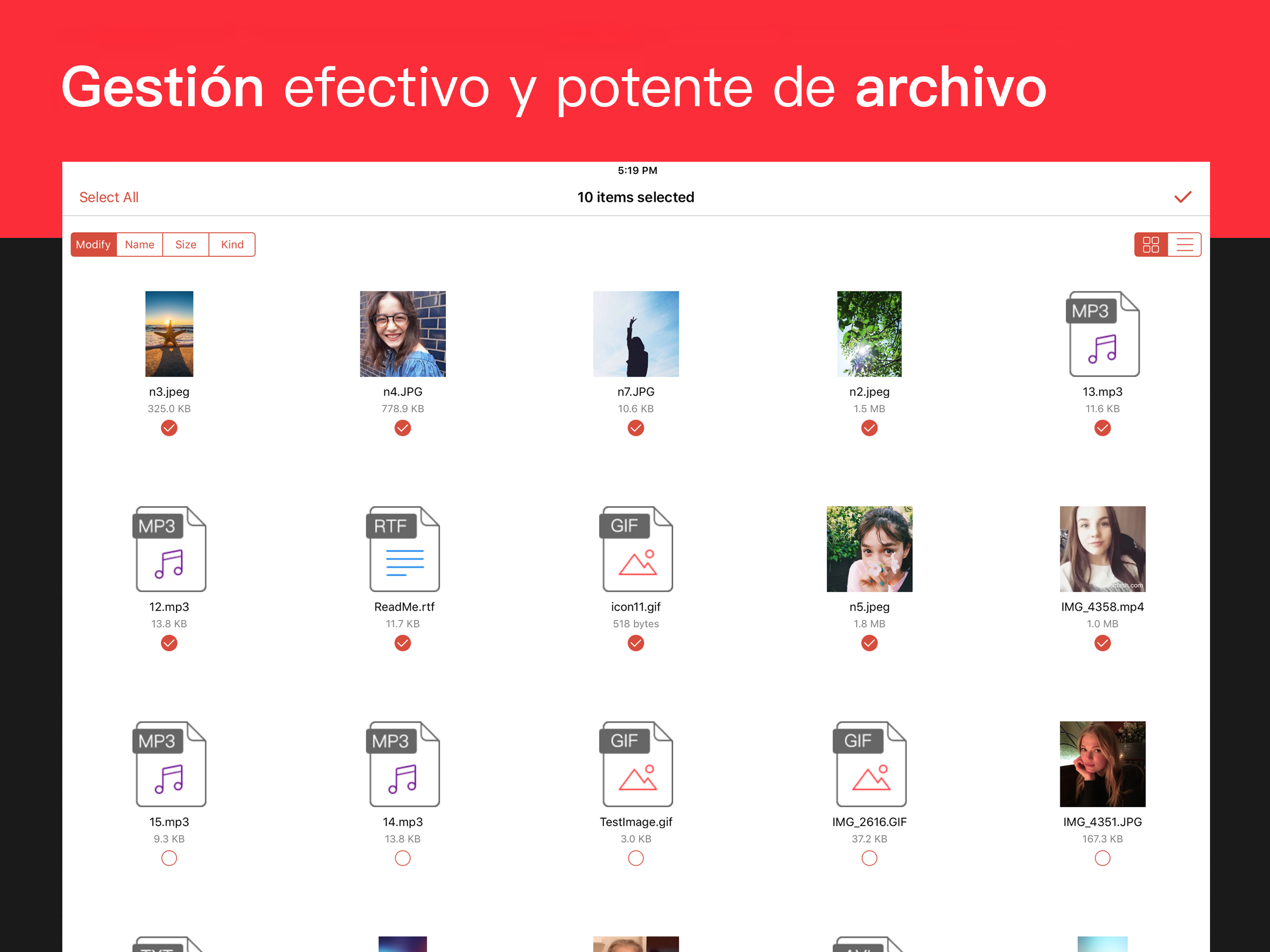1270x952 pixels.
Task: Click the "n4.JPG" file name
Action: point(403,392)
